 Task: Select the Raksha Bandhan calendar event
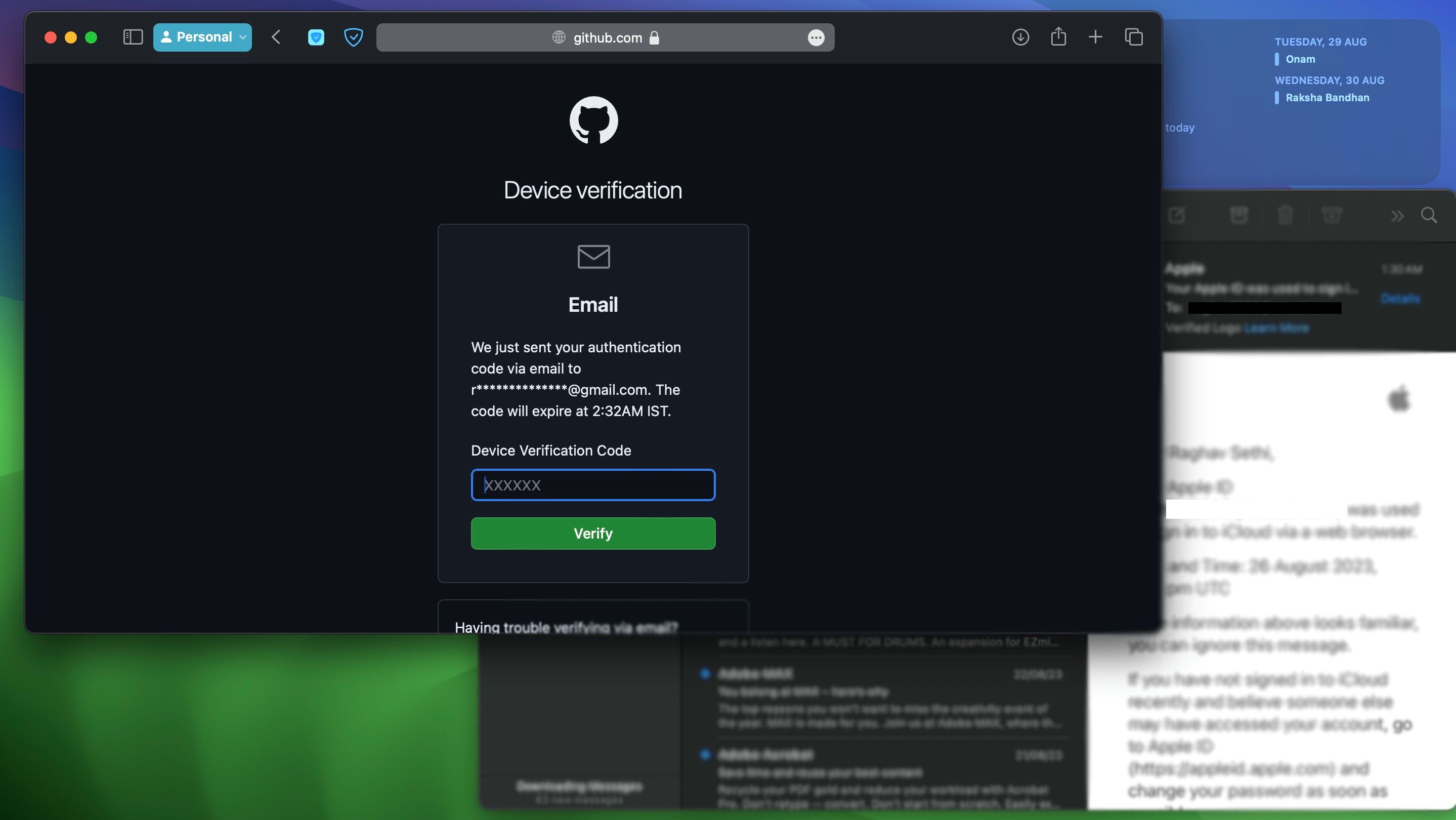click(x=1326, y=98)
